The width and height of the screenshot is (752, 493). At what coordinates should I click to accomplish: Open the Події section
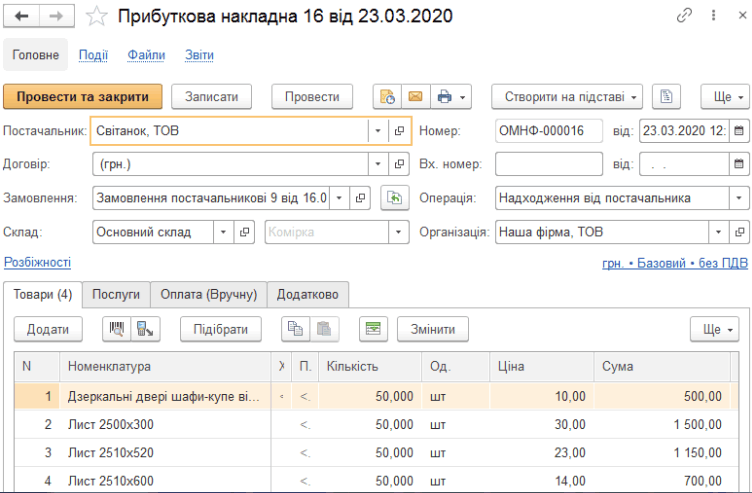point(94,55)
